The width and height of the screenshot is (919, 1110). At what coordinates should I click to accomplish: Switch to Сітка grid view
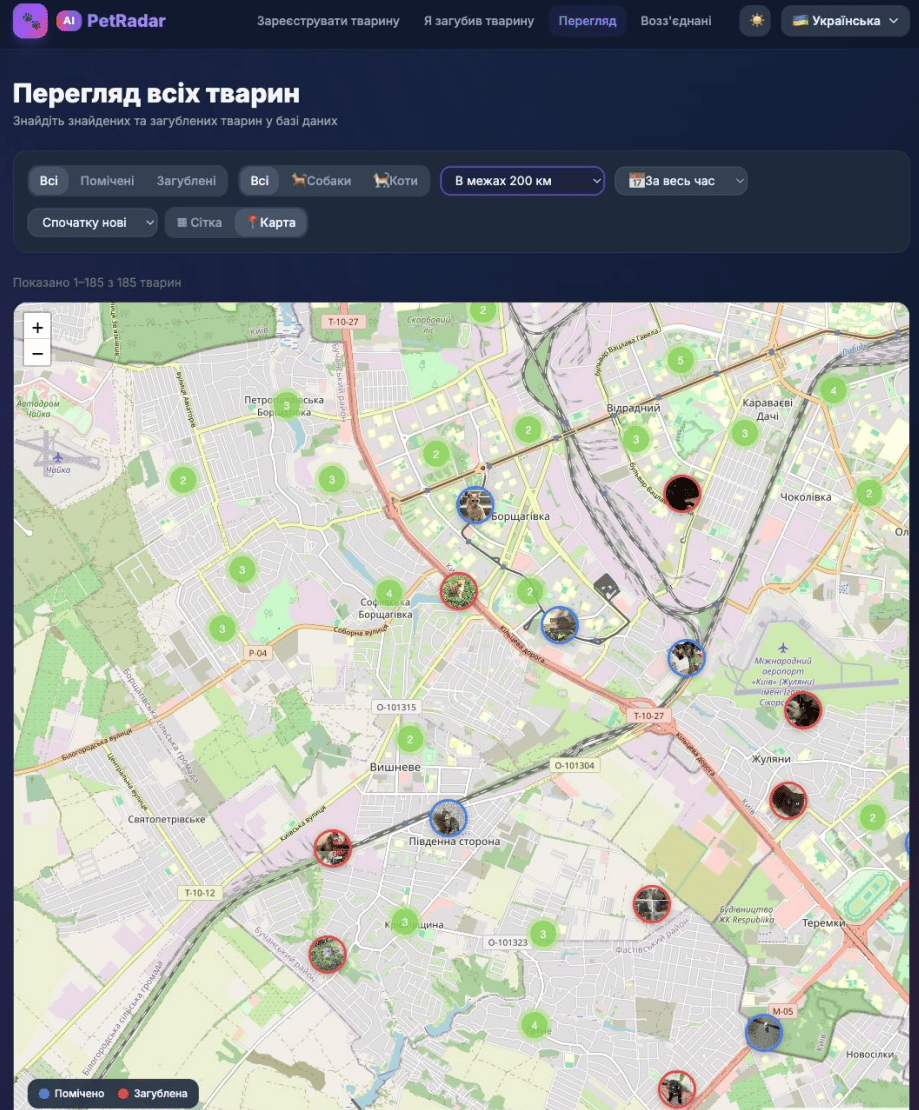(x=199, y=222)
